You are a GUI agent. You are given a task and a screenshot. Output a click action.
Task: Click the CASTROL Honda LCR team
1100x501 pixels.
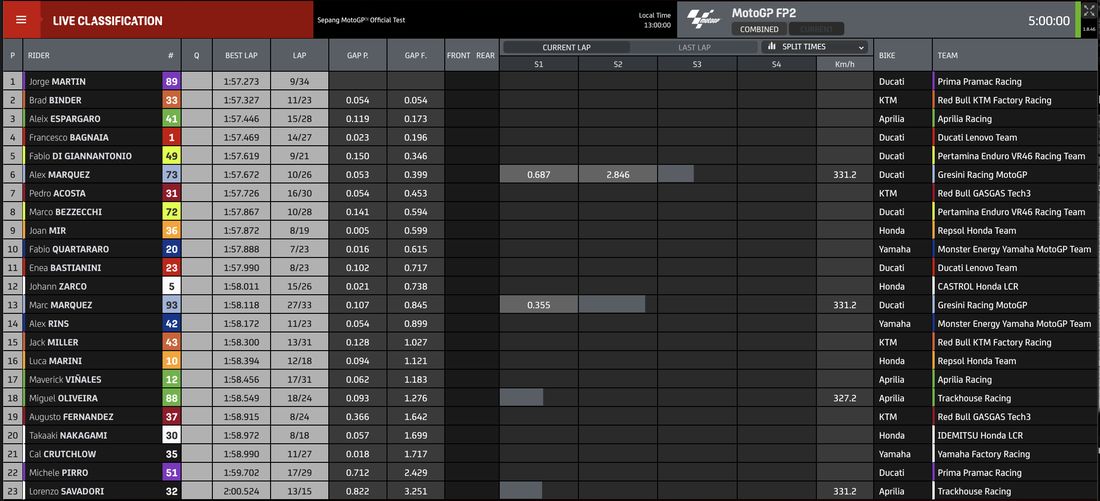click(978, 286)
